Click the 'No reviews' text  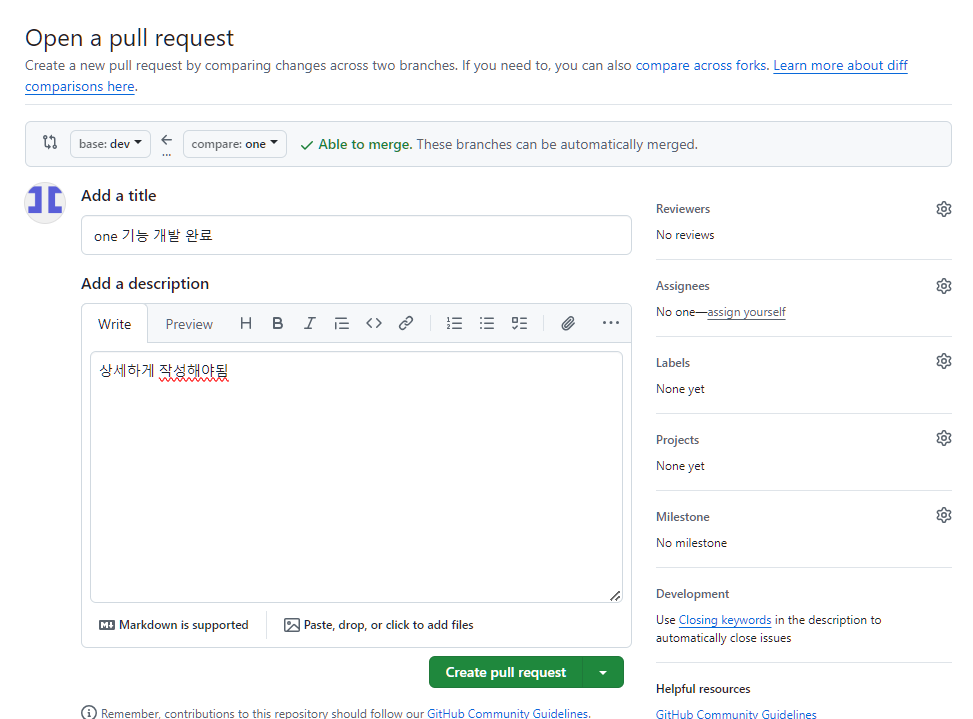pos(685,235)
